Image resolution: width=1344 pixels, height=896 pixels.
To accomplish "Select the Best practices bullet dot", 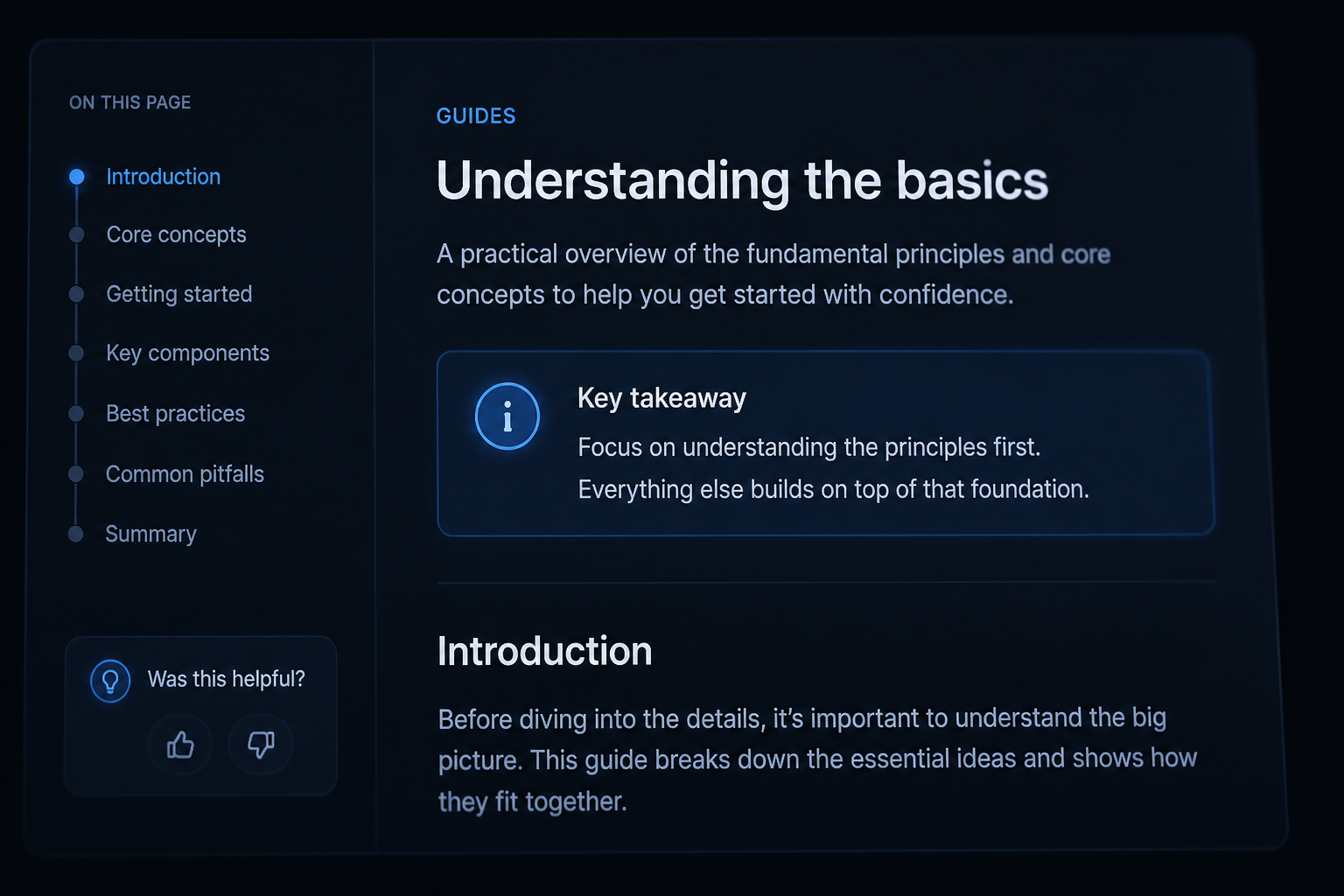I will click(76, 413).
